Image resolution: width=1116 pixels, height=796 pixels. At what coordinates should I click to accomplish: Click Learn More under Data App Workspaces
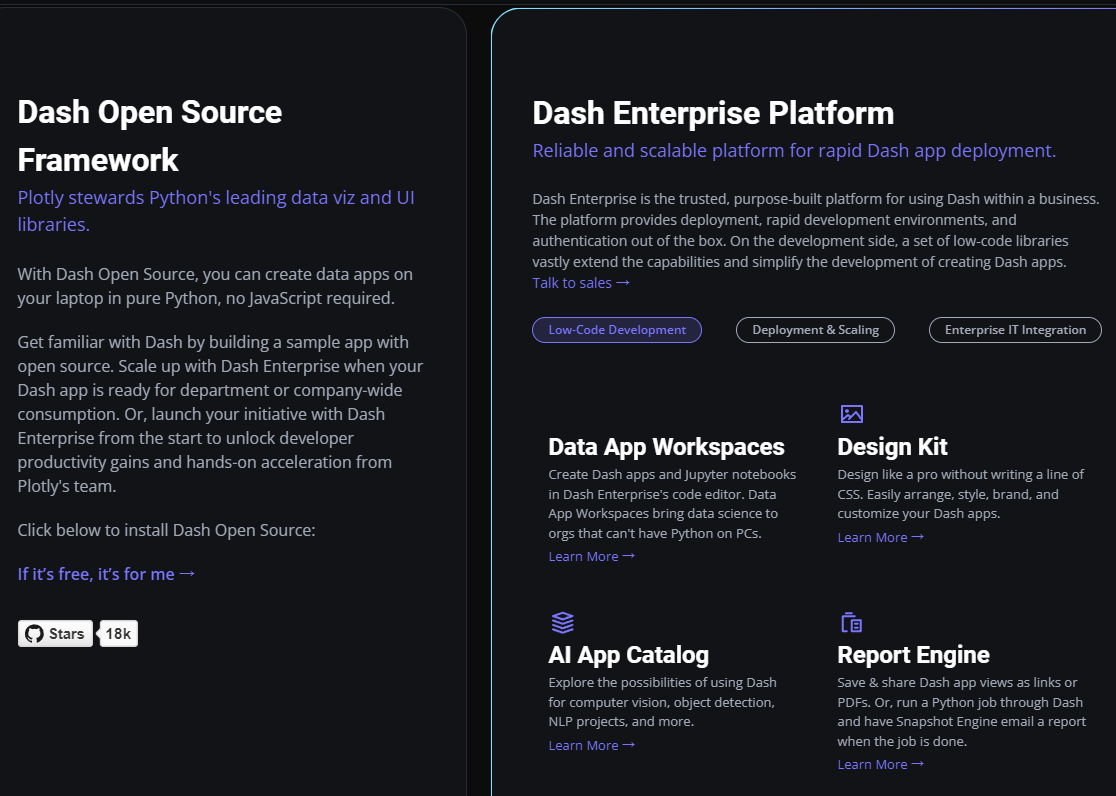591,556
